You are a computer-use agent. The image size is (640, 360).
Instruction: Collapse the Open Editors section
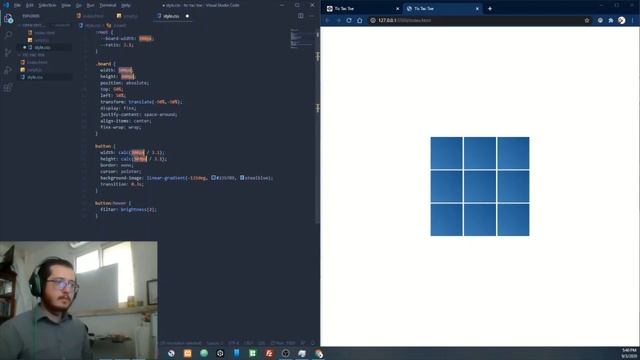[x=45, y=25]
